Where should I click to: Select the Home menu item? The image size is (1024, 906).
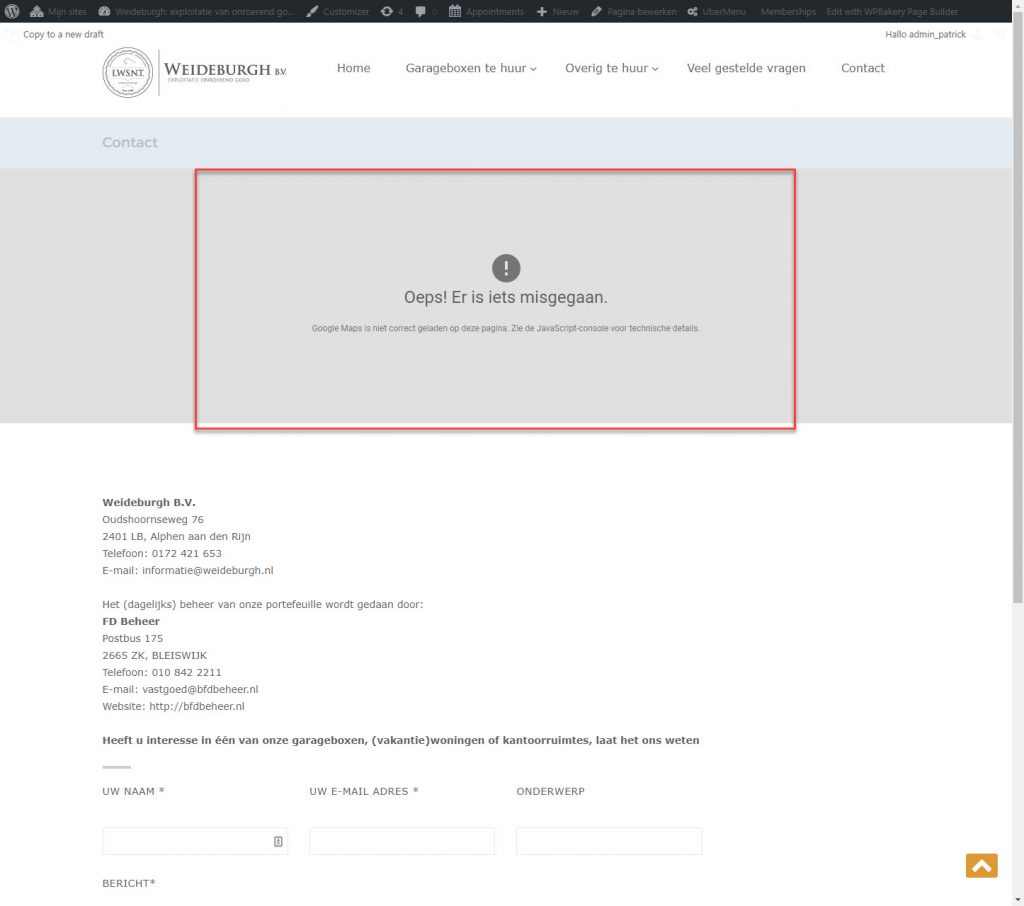tap(353, 68)
